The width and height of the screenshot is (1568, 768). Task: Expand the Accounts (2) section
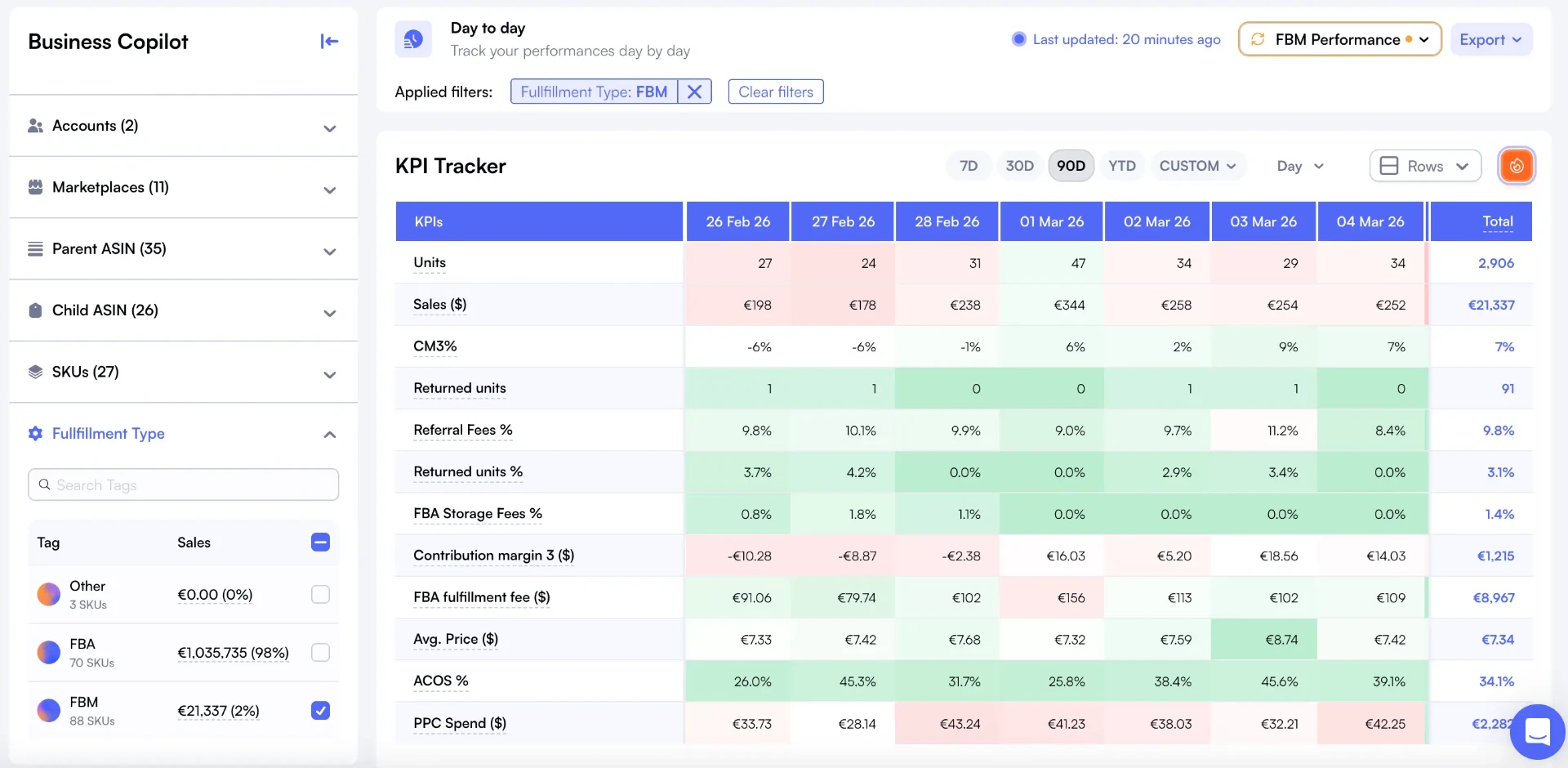point(330,128)
